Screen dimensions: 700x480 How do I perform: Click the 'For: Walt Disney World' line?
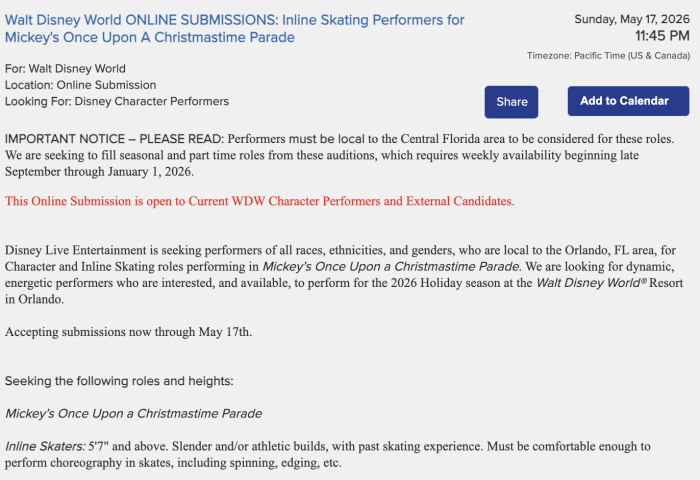click(66, 69)
